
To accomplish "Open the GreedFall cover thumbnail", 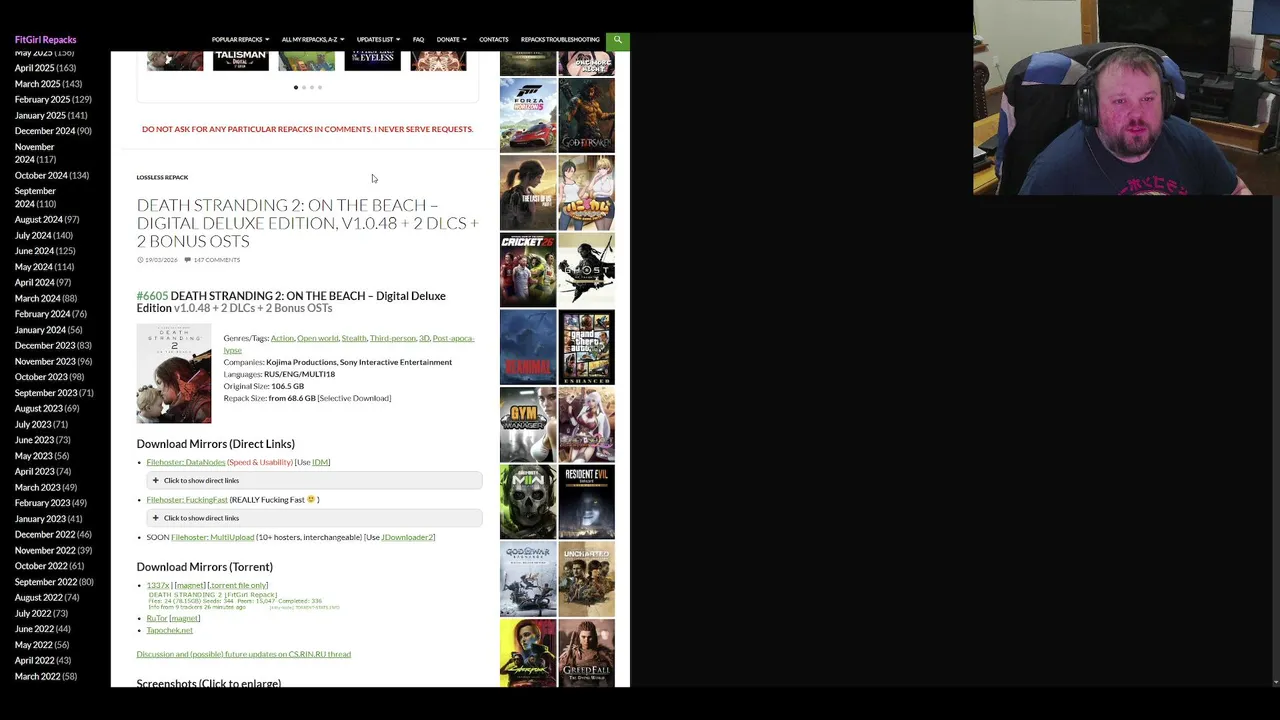I will (586, 652).
